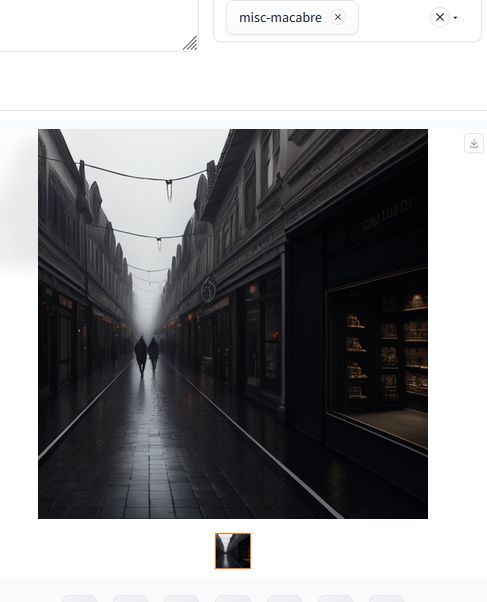Click the hanging wire ornament in the image
The height and width of the screenshot is (602, 487).
tap(169, 189)
